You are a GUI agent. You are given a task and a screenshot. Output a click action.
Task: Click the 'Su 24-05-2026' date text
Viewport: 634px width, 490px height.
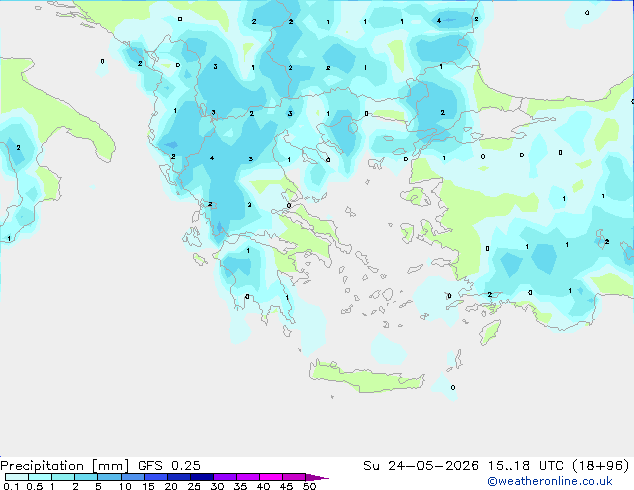click(421, 465)
